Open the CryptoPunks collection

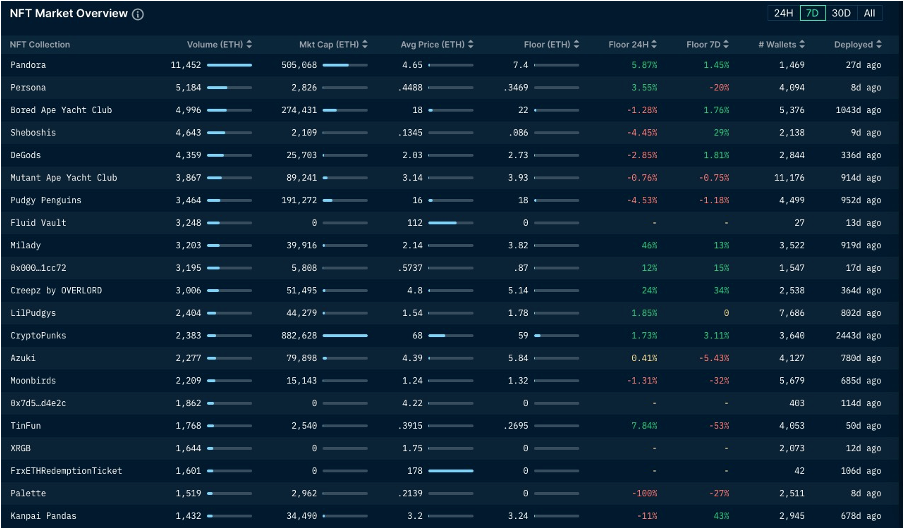[x=38, y=335]
